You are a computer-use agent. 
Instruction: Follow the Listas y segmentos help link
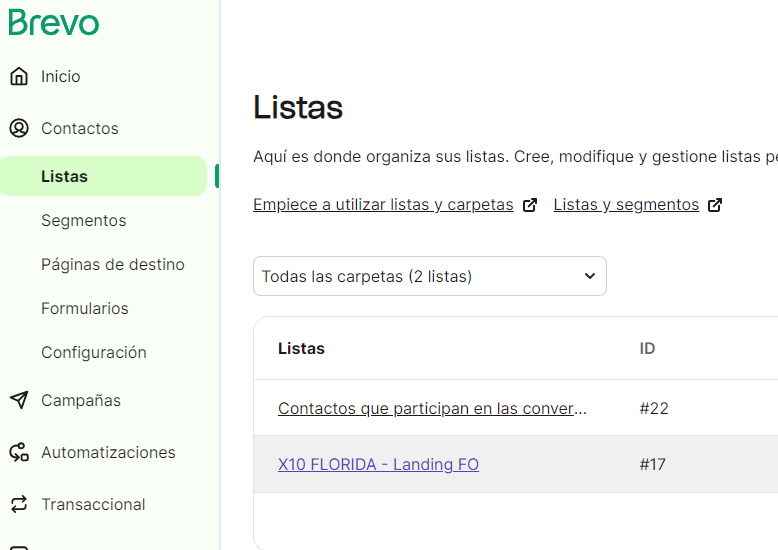coord(626,205)
